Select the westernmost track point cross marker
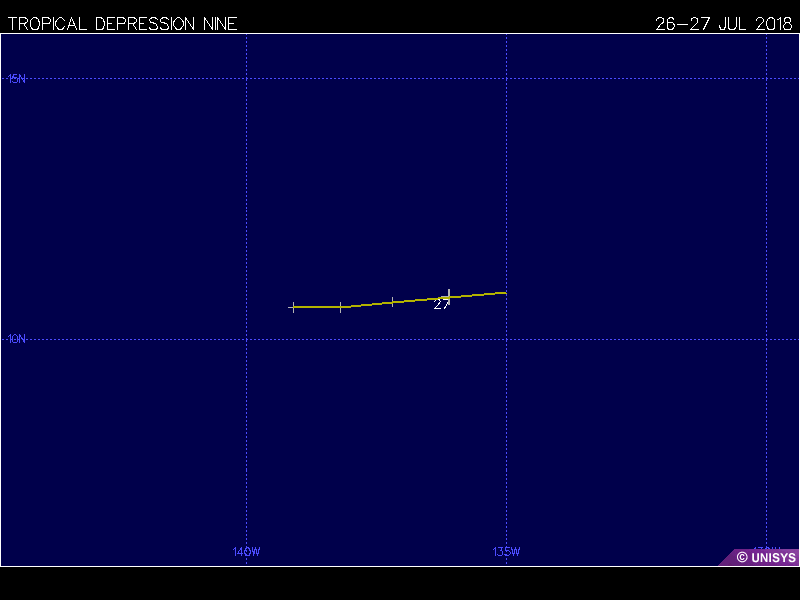 293,307
